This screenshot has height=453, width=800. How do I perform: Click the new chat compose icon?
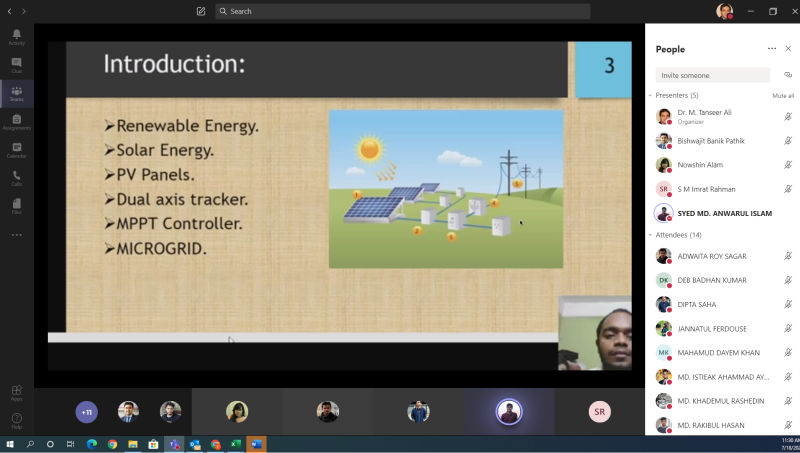(201, 11)
